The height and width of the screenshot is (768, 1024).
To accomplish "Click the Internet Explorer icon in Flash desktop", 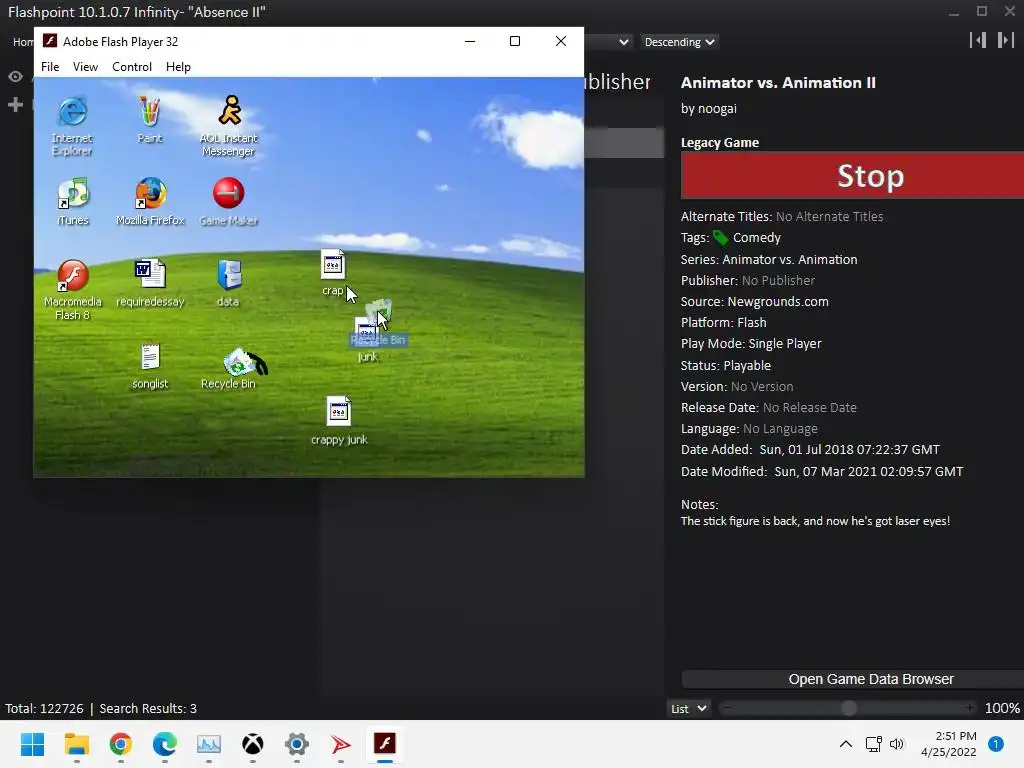I will click(x=72, y=112).
